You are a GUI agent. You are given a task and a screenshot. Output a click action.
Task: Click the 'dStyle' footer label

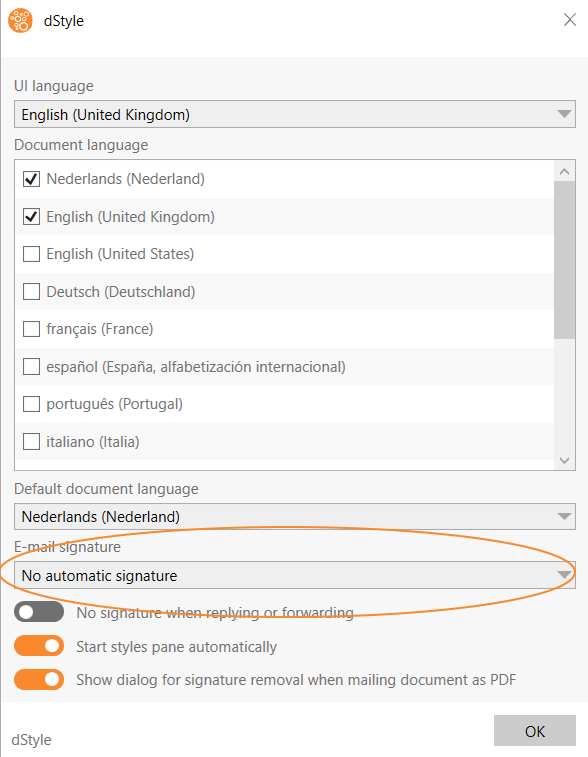point(31,740)
